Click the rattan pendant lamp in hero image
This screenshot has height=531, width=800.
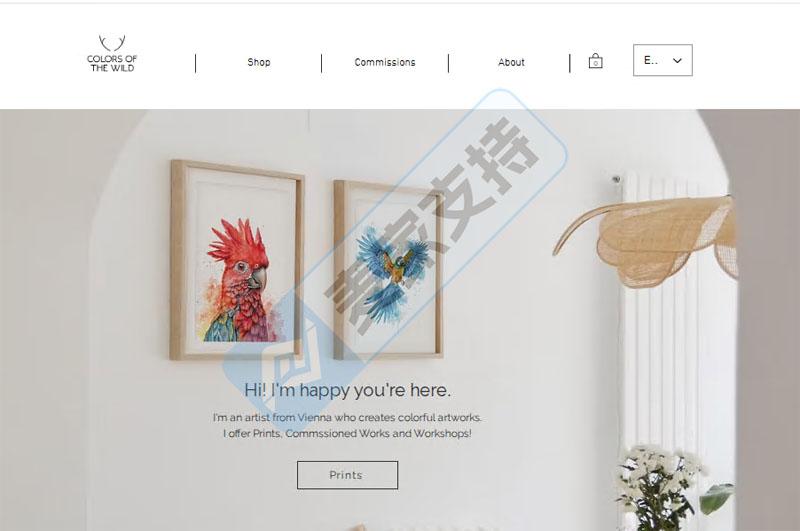pyautogui.click(x=648, y=240)
